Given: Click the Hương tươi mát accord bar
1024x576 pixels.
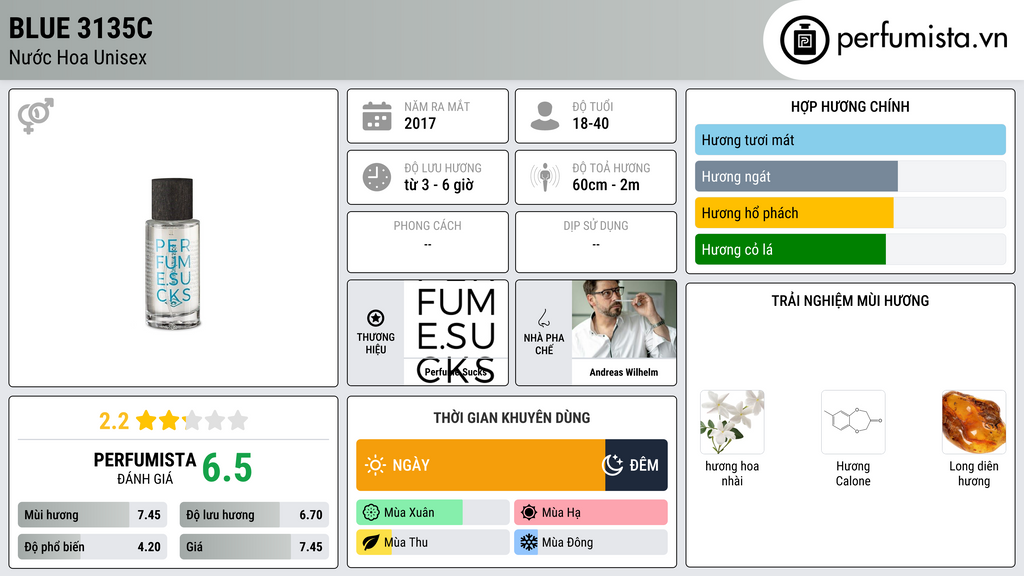Looking at the screenshot, I should tap(850, 140).
